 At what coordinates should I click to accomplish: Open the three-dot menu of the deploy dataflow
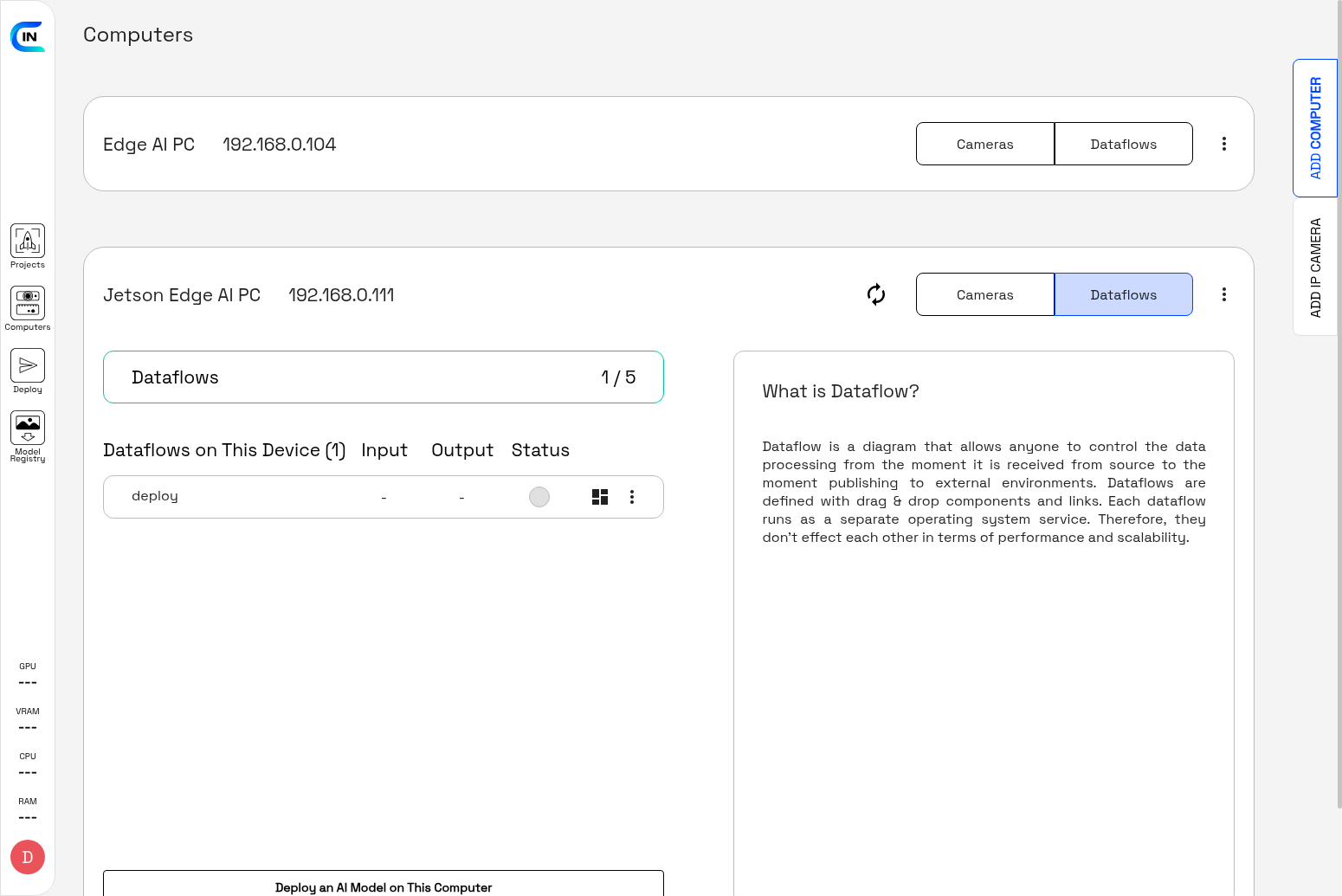[x=632, y=497]
